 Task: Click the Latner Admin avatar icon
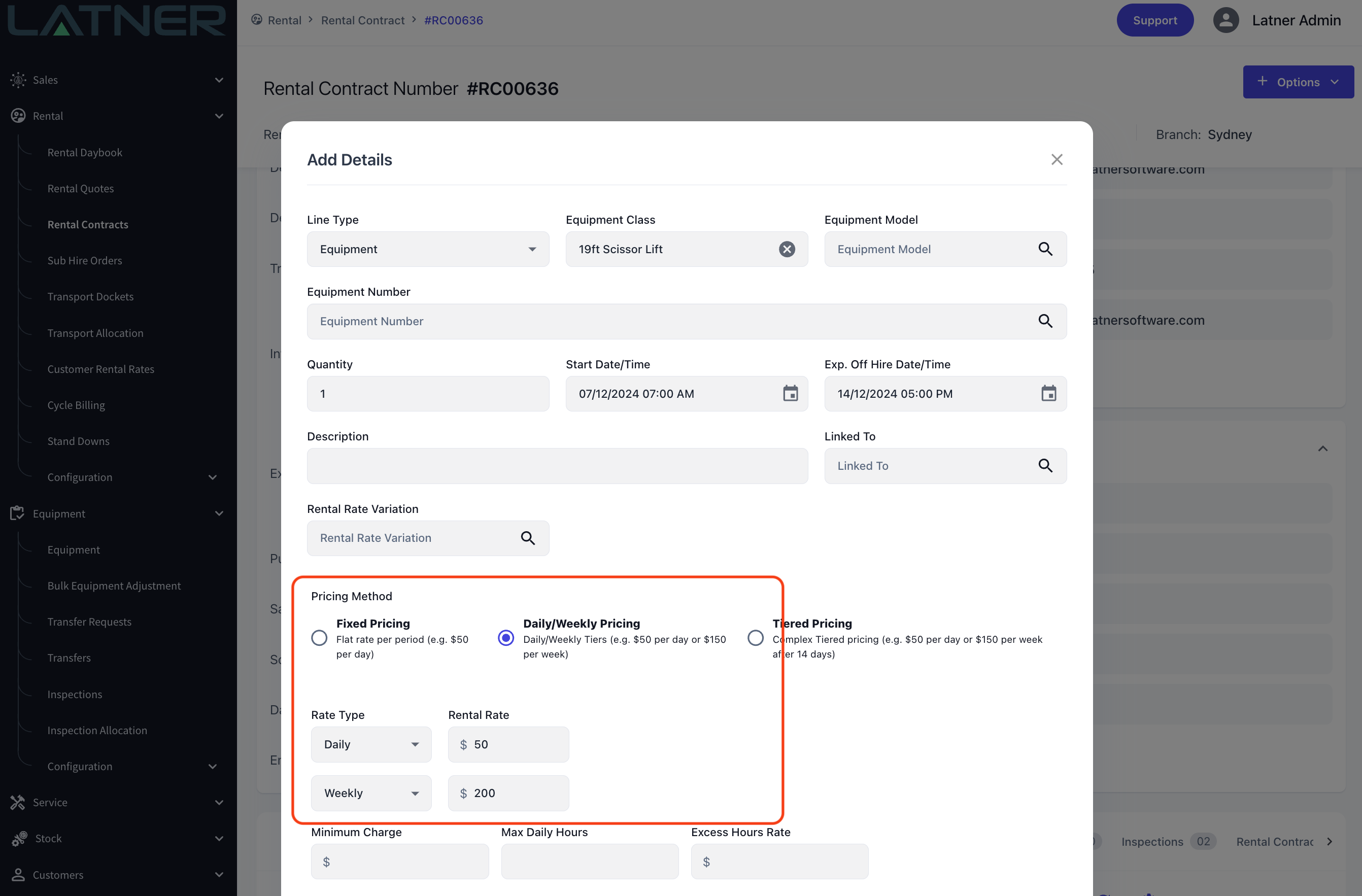click(1226, 20)
